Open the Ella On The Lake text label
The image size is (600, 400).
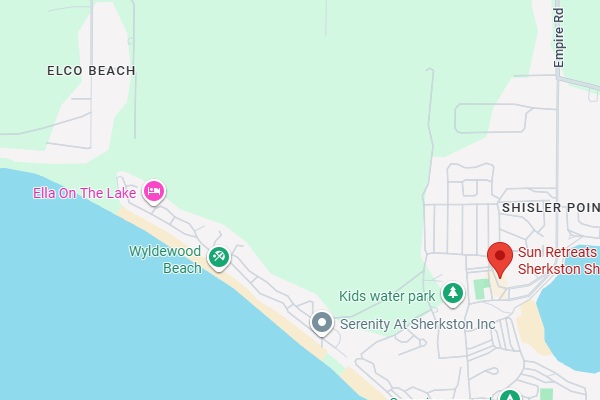pos(85,193)
